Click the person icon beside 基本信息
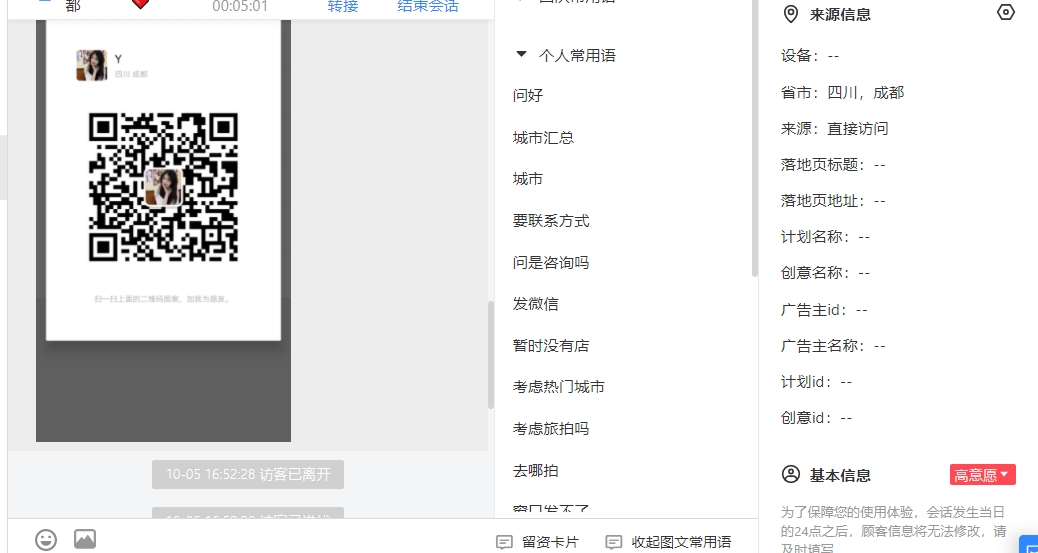 point(790,474)
